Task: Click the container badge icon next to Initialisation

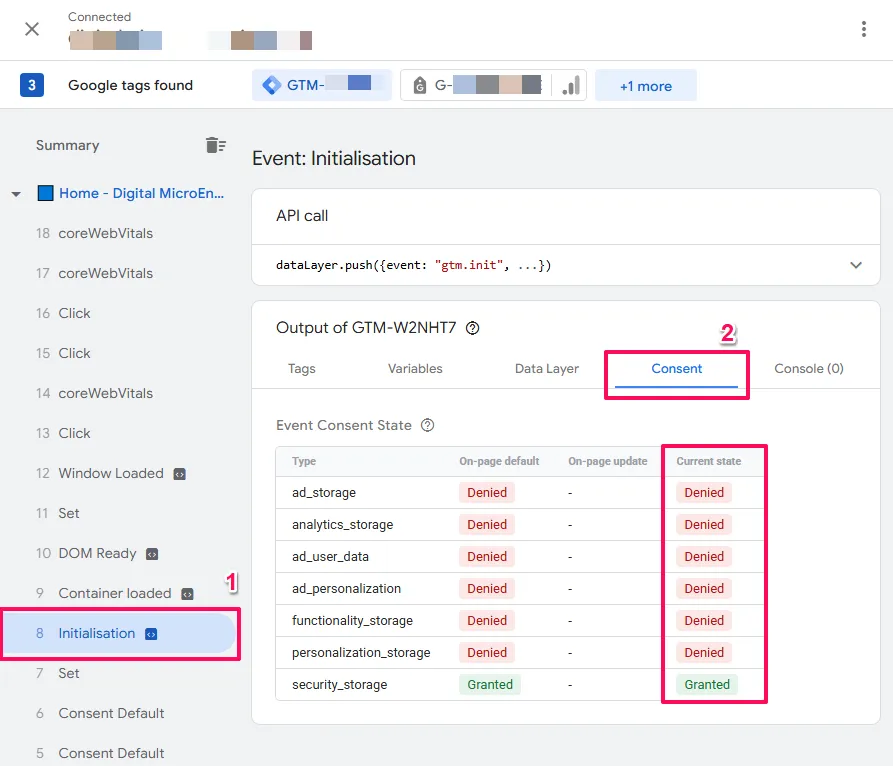Action: 150,633
